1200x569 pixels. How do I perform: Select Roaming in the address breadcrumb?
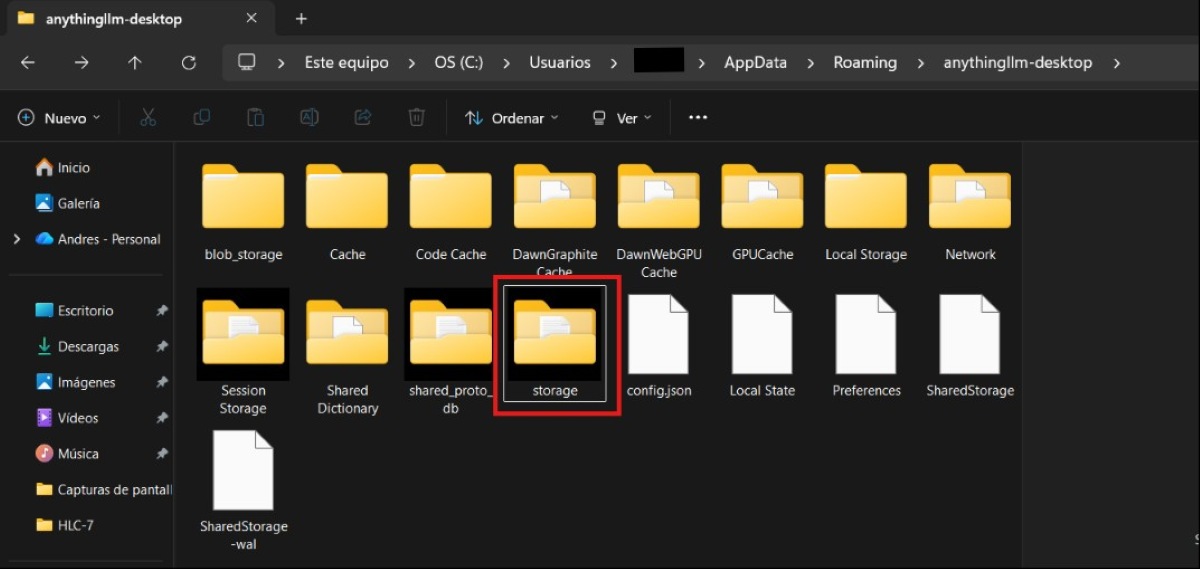click(865, 62)
